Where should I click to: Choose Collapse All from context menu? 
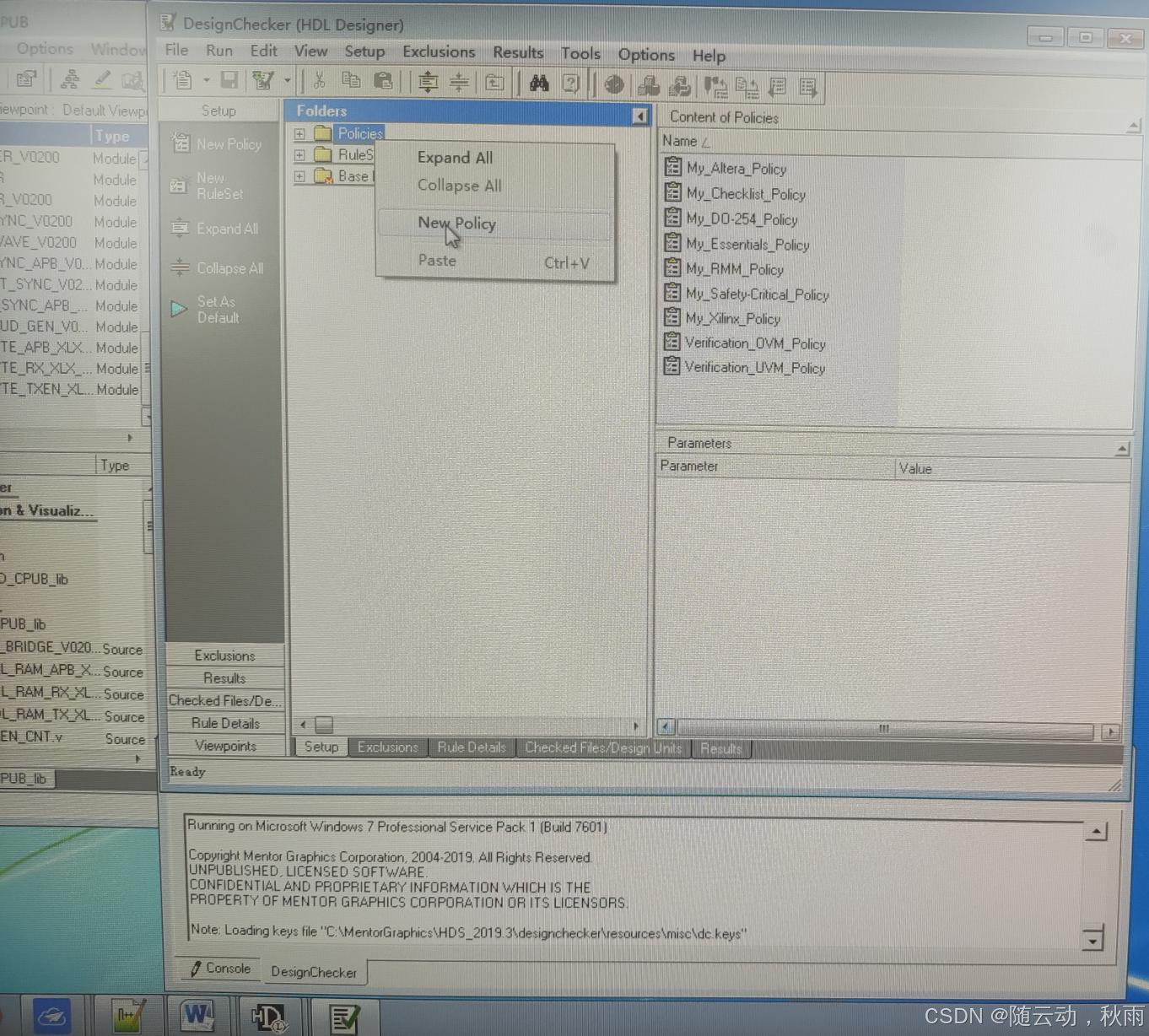tap(459, 186)
